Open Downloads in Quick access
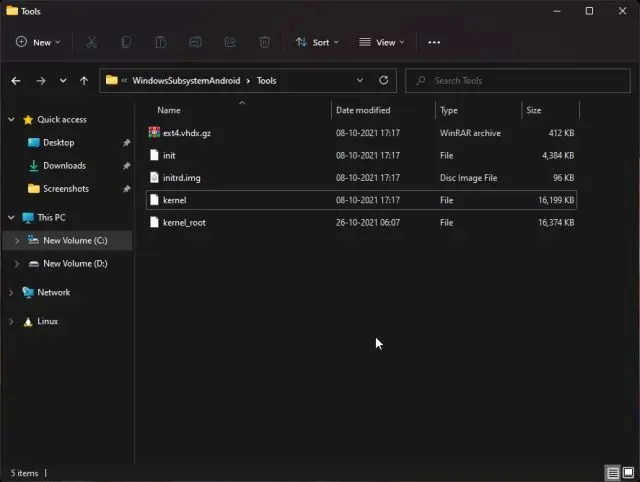 [x=64, y=165]
